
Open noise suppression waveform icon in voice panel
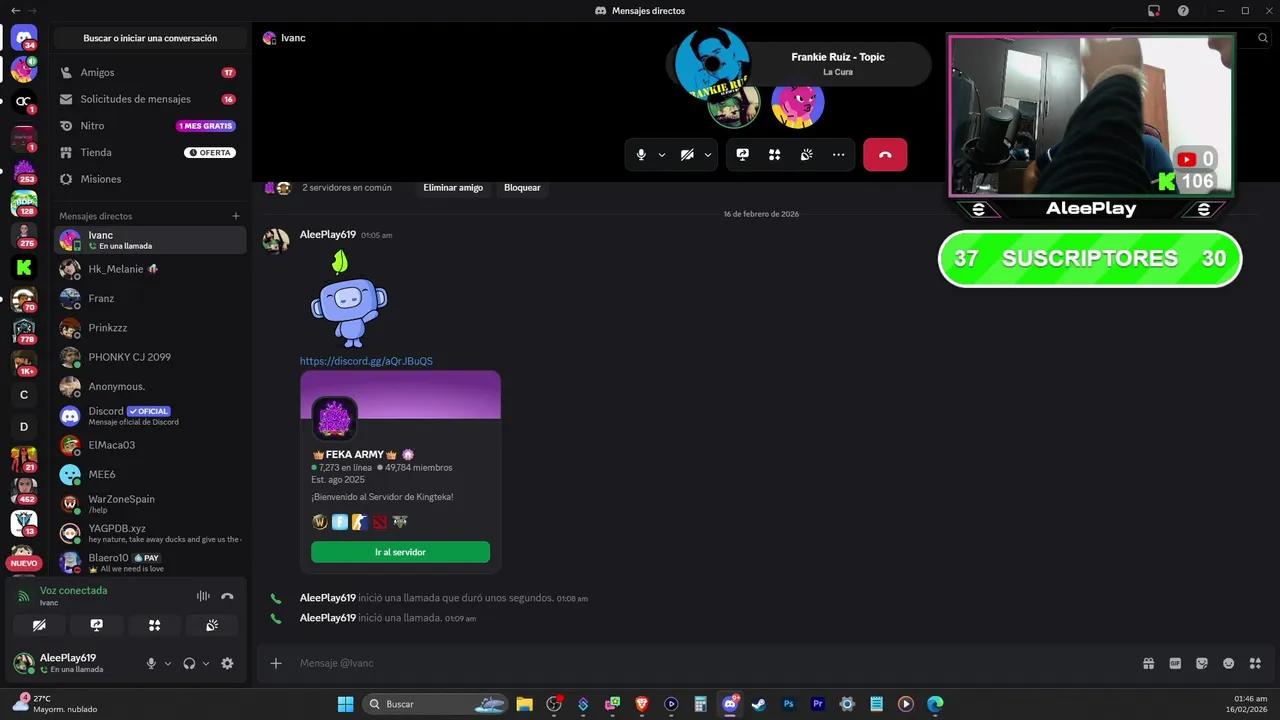click(x=203, y=596)
